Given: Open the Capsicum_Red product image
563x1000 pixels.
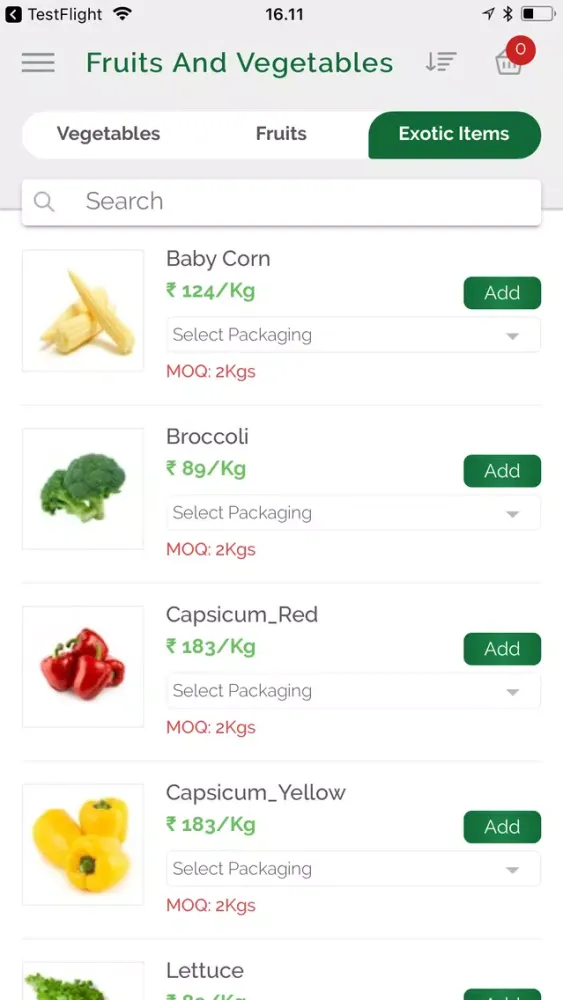Looking at the screenshot, I should (x=83, y=666).
